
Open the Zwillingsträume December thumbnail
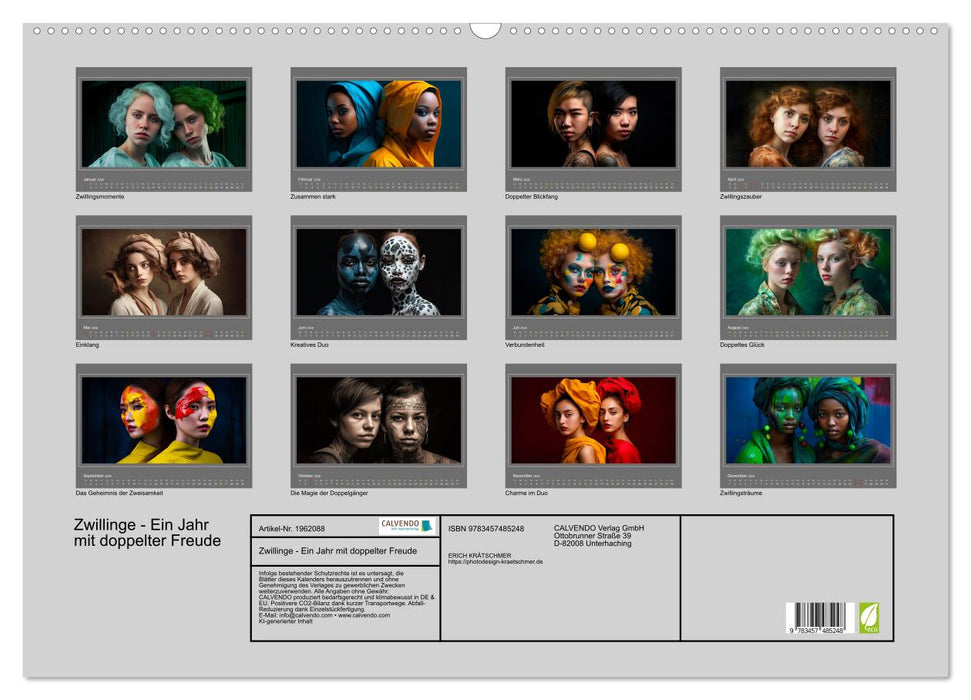click(x=808, y=421)
